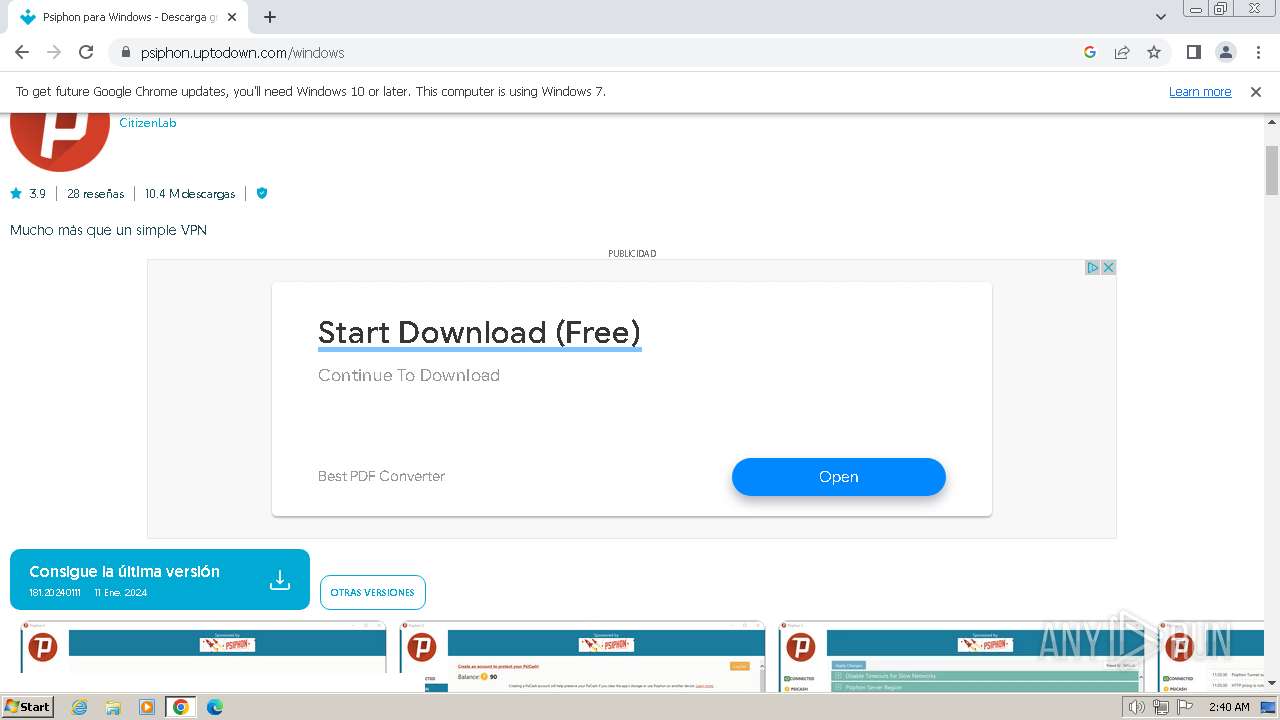Share this page icon
Image resolution: width=1280 pixels, height=720 pixels.
pos(1122,52)
